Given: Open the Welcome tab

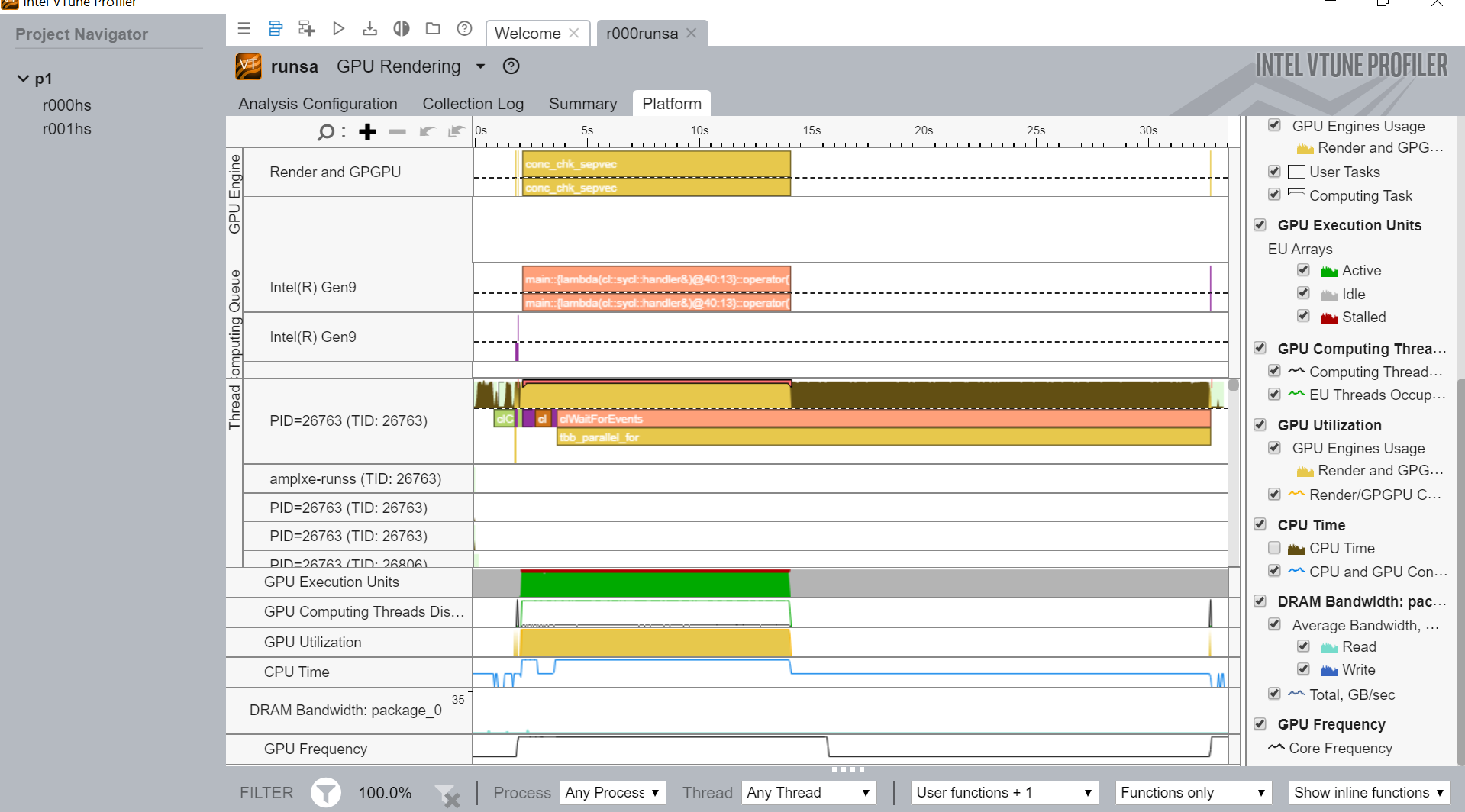Looking at the screenshot, I should click(x=528, y=34).
